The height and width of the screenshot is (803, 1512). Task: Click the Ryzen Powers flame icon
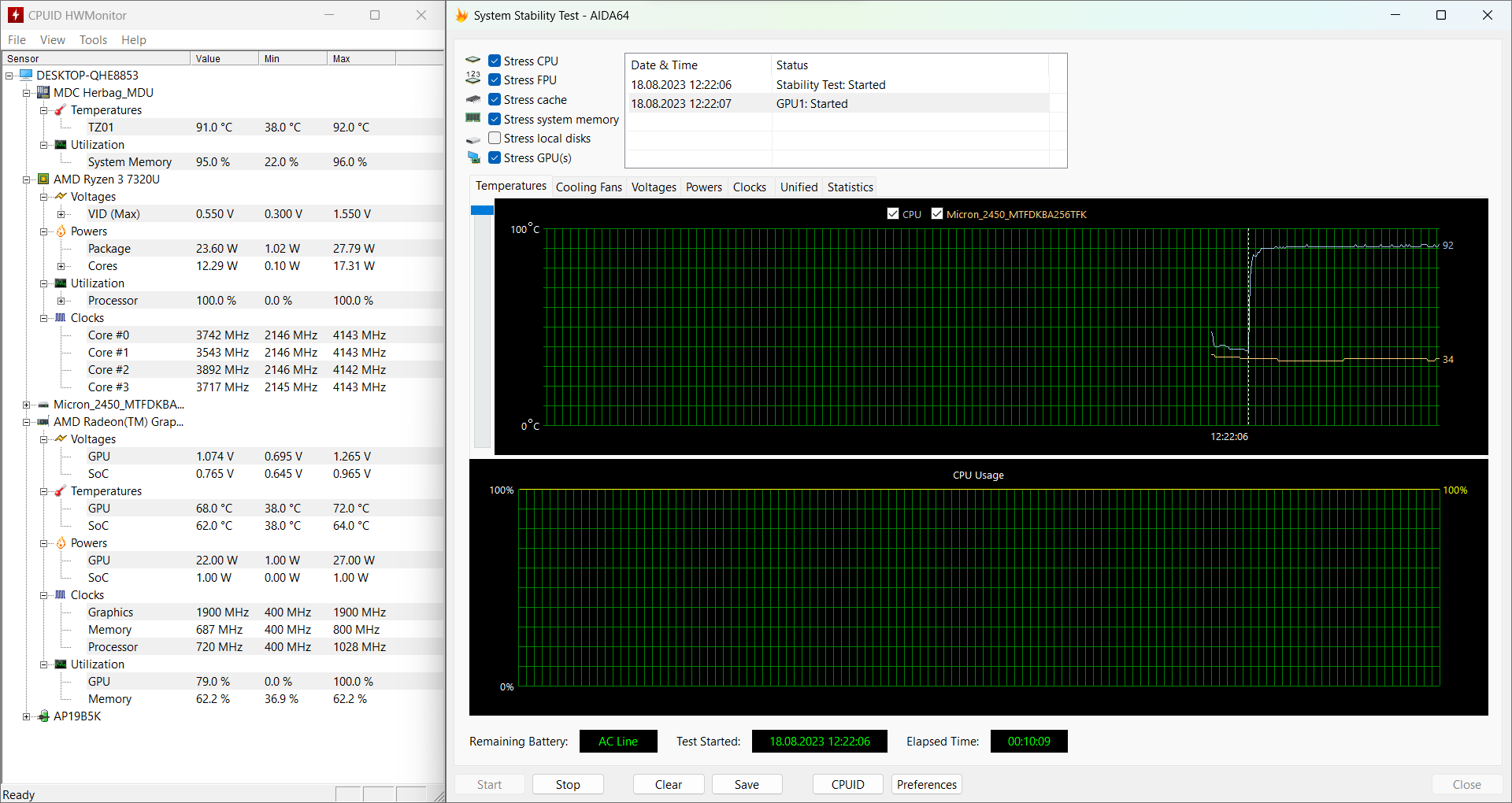pyautogui.click(x=61, y=231)
